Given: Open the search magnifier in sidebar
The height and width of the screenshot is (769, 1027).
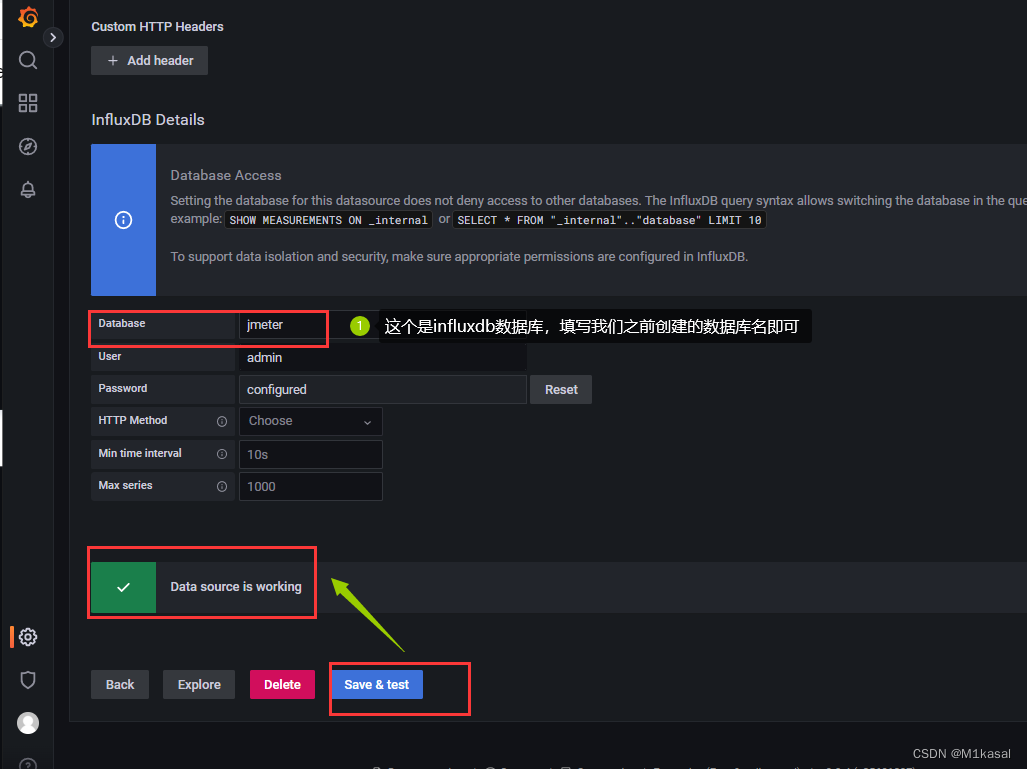Looking at the screenshot, I should tap(28, 60).
